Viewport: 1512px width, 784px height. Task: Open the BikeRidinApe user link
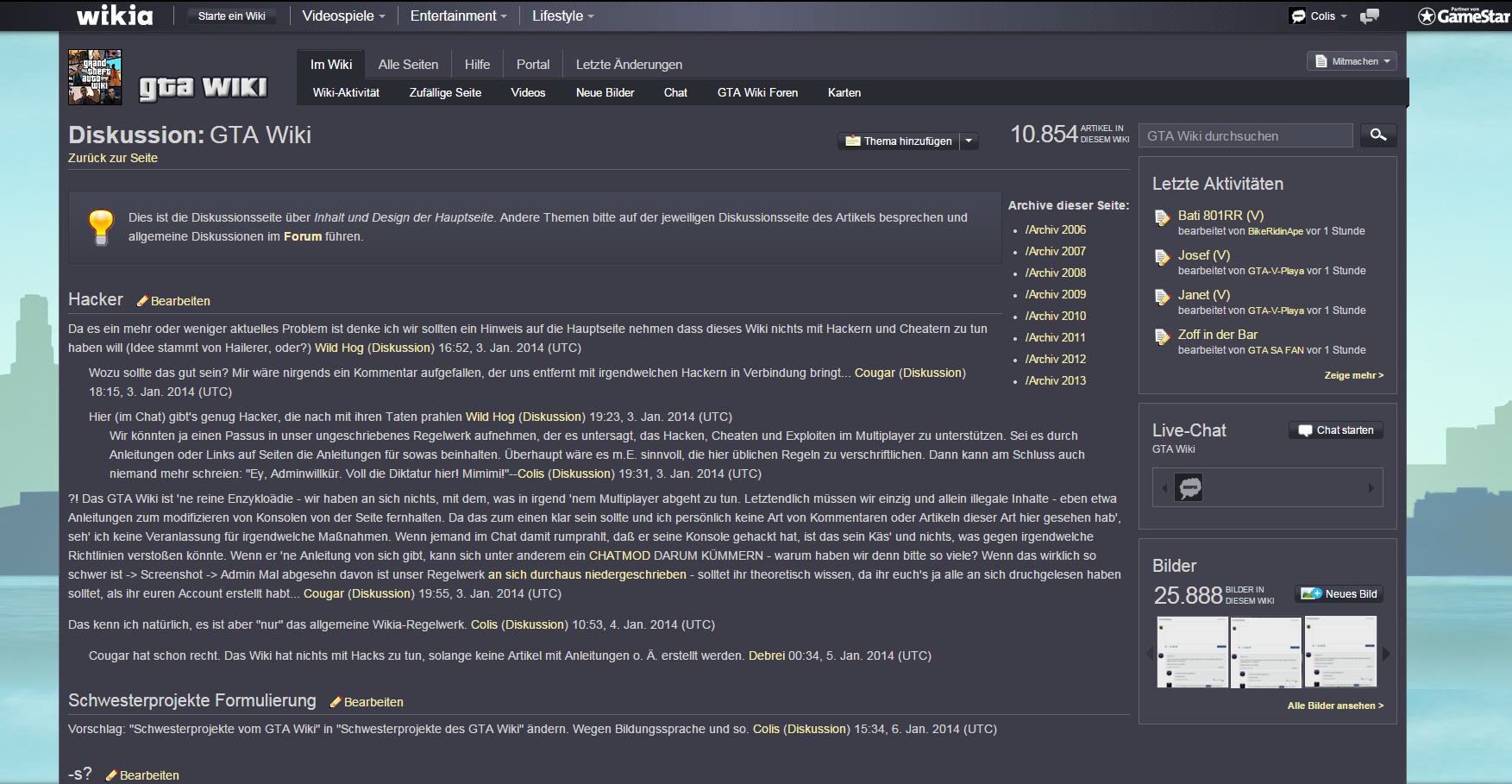click(x=1275, y=231)
